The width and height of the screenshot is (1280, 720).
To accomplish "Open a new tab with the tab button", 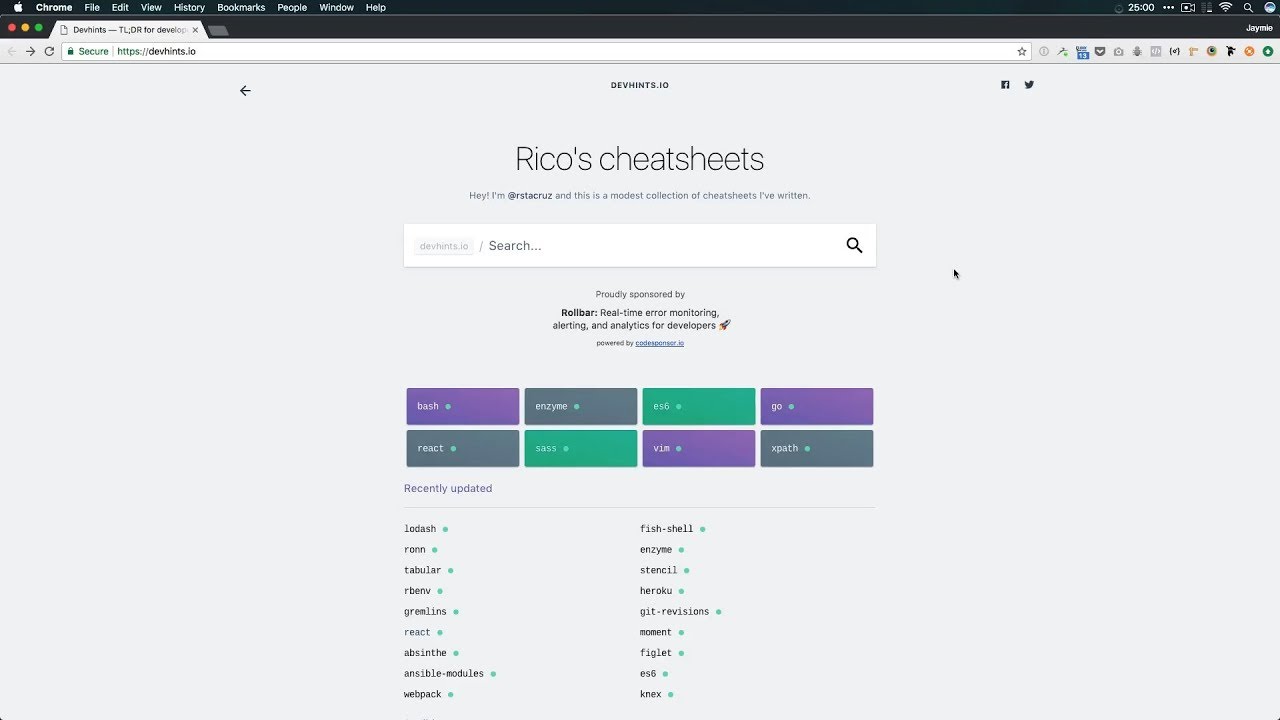I will (218, 30).
